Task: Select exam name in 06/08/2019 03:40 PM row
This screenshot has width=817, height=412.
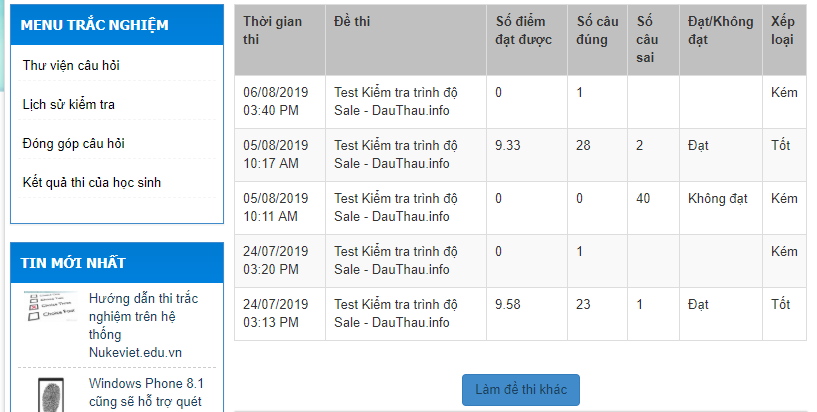Action: click(x=396, y=101)
